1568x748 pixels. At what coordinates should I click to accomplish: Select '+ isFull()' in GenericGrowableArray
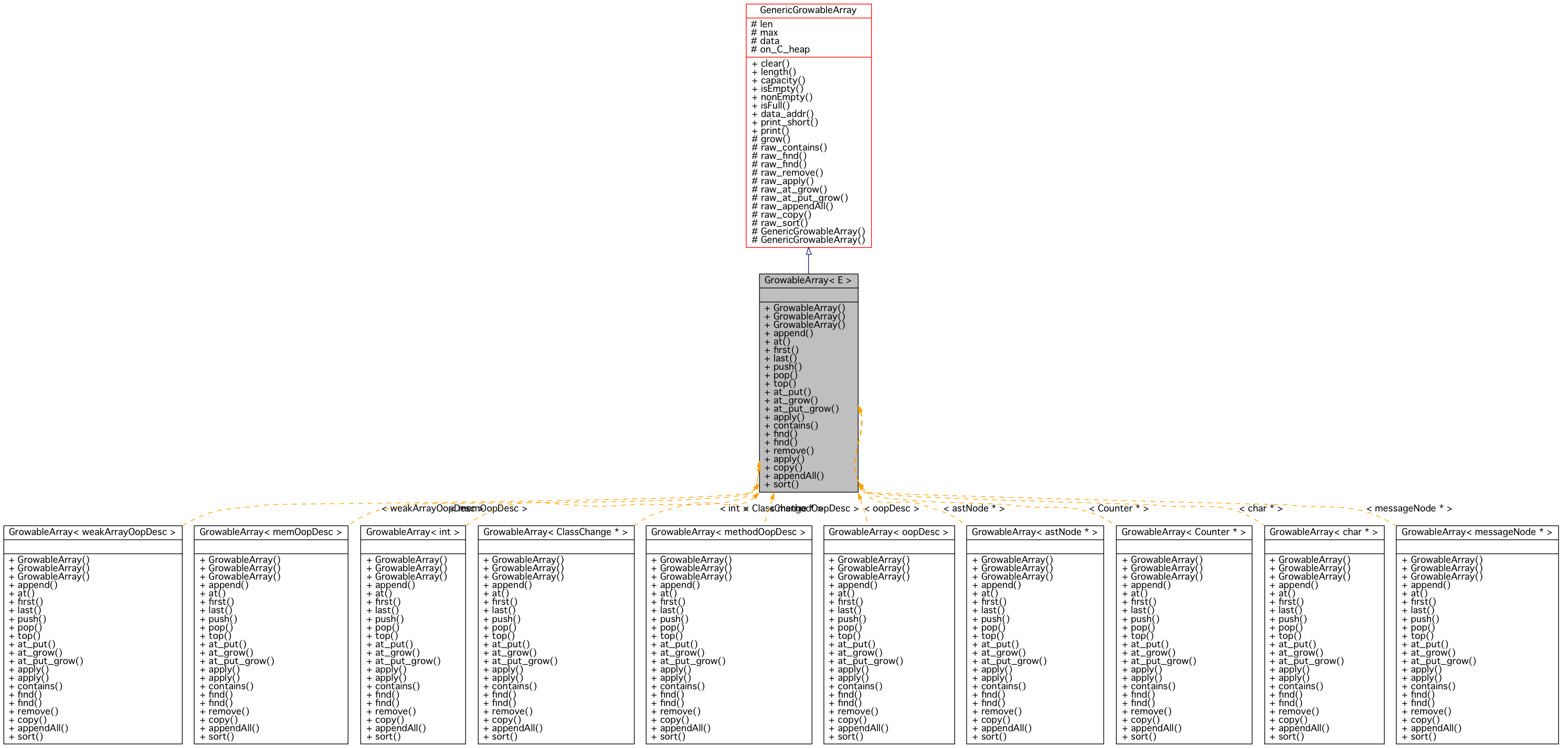[x=770, y=106]
